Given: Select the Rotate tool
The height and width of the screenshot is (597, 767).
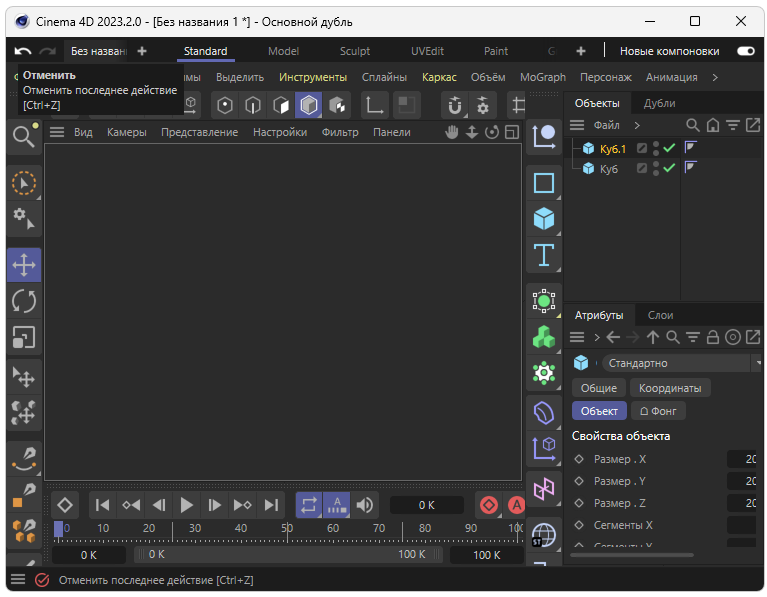Looking at the screenshot, I should click(x=24, y=301).
